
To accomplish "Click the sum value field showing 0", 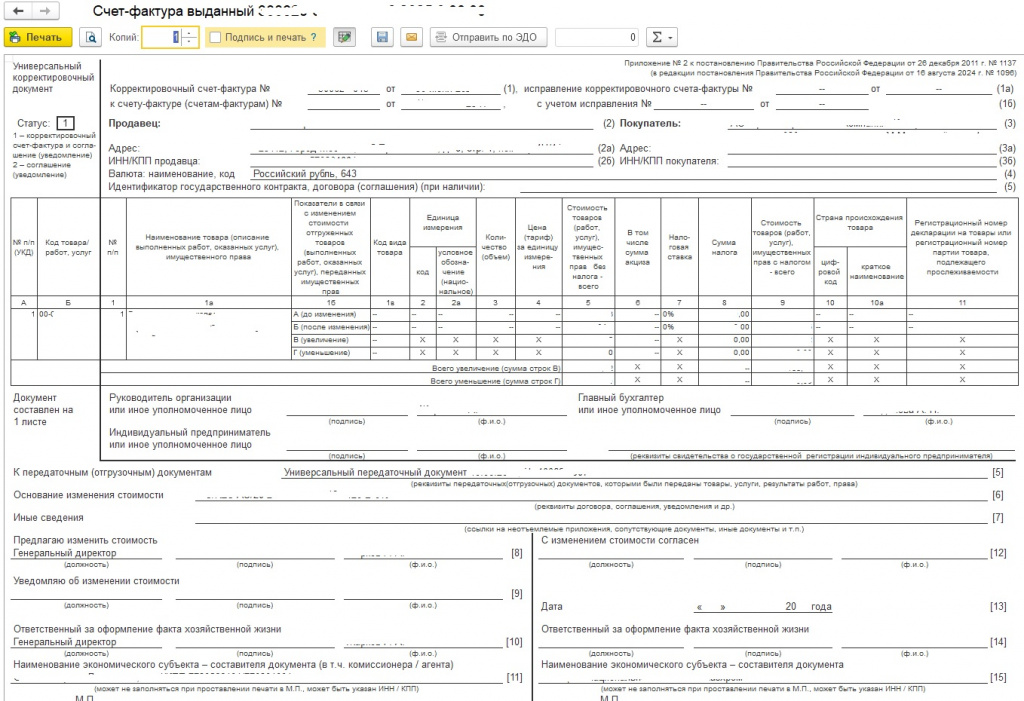I will [x=597, y=37].
